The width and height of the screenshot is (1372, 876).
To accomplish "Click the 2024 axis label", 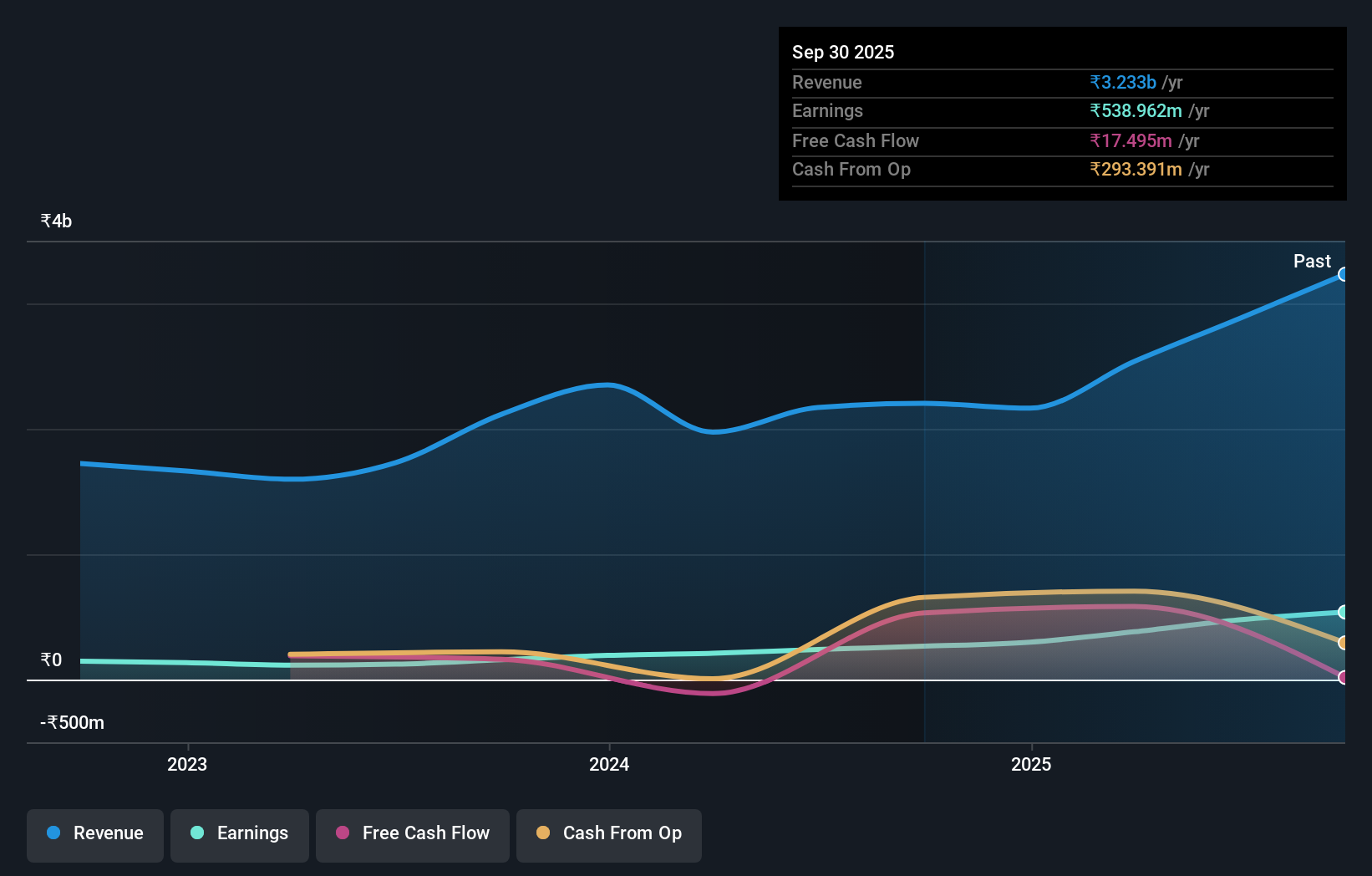I will click(x=609, y=763).
